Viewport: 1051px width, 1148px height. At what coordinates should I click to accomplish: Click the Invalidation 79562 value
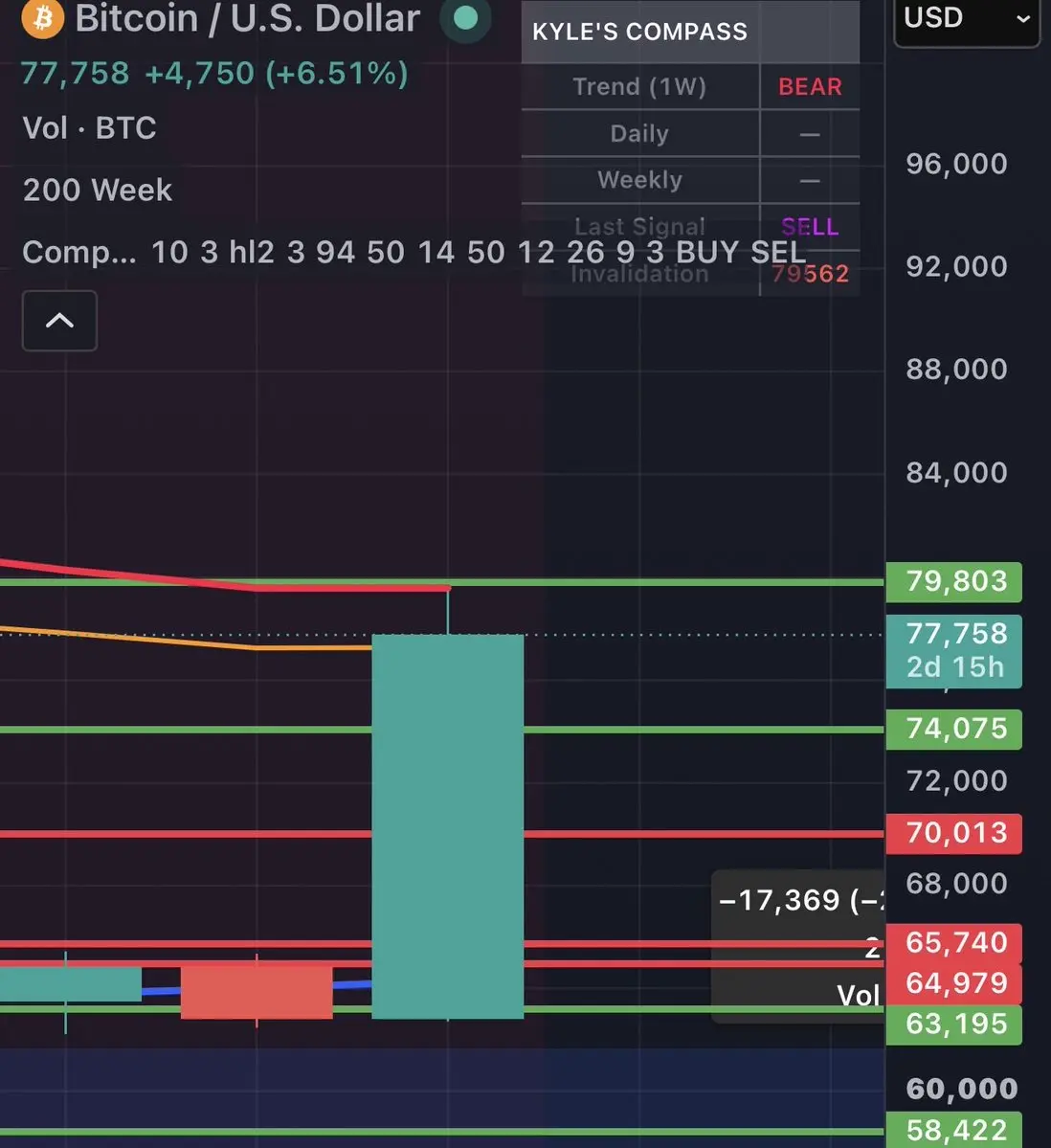click(810, 274)
